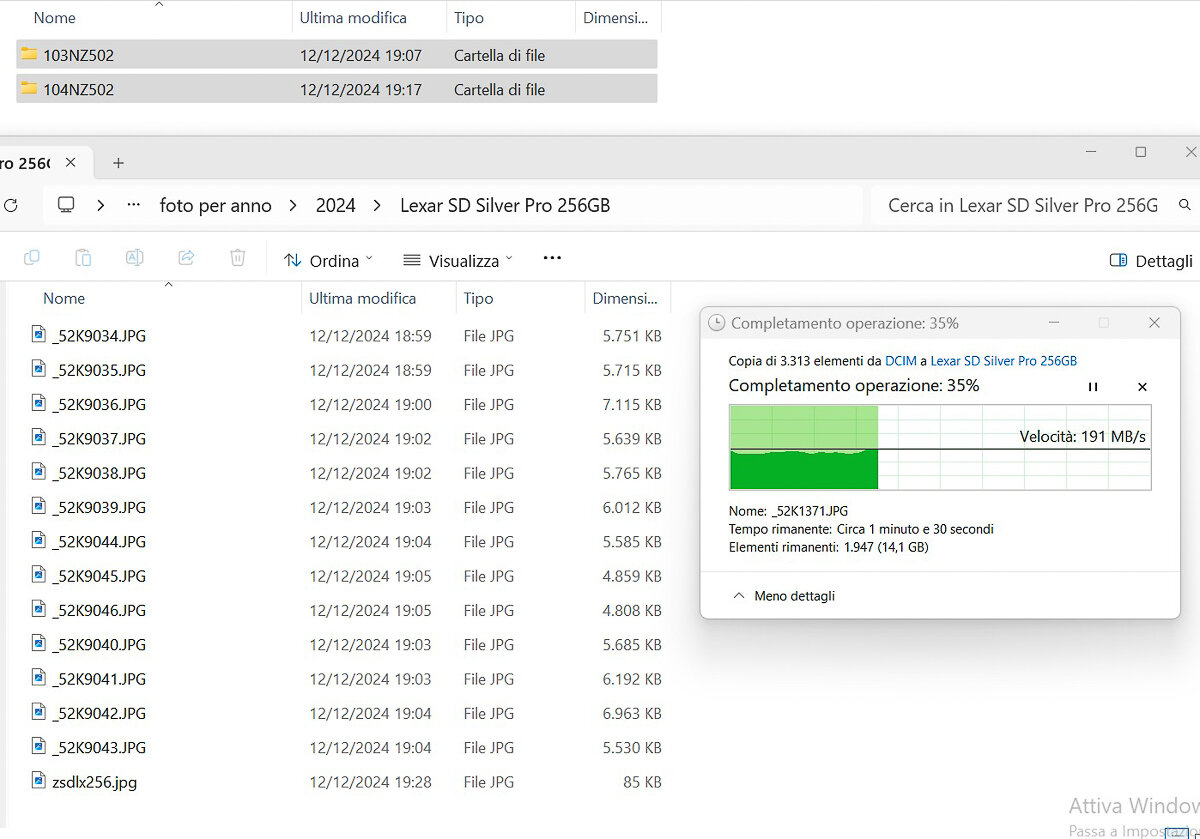Click the Paste clipboard icon

[83, 258]
